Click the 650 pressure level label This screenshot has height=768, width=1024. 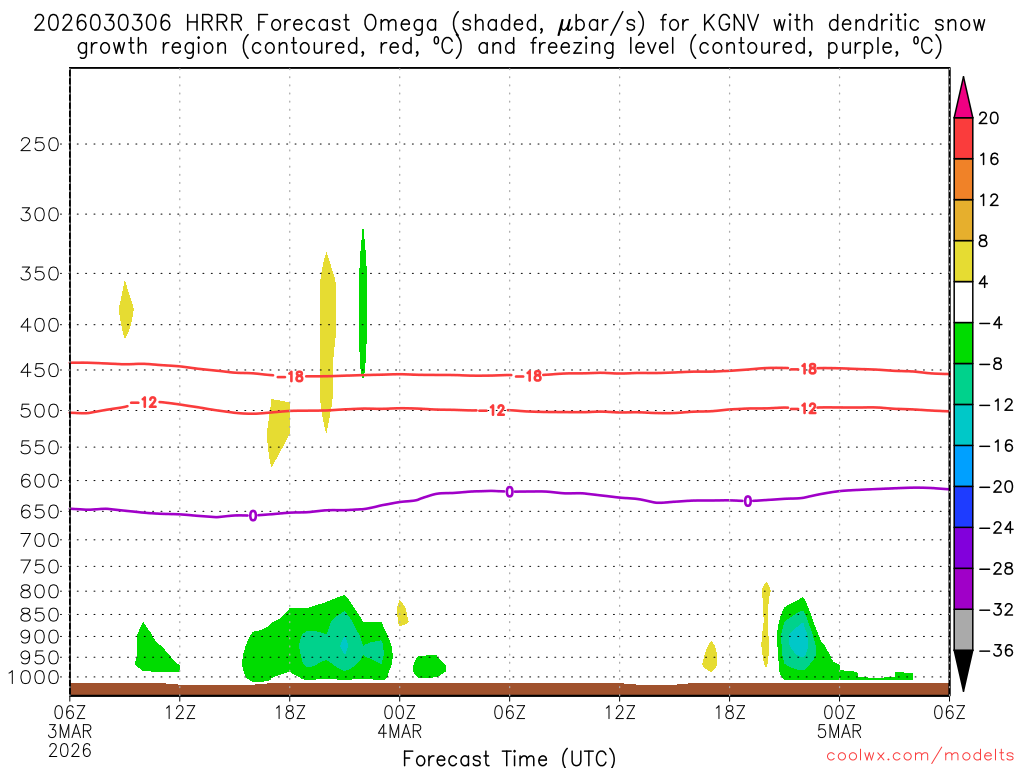pyautogui.click(x=40, y=511)
